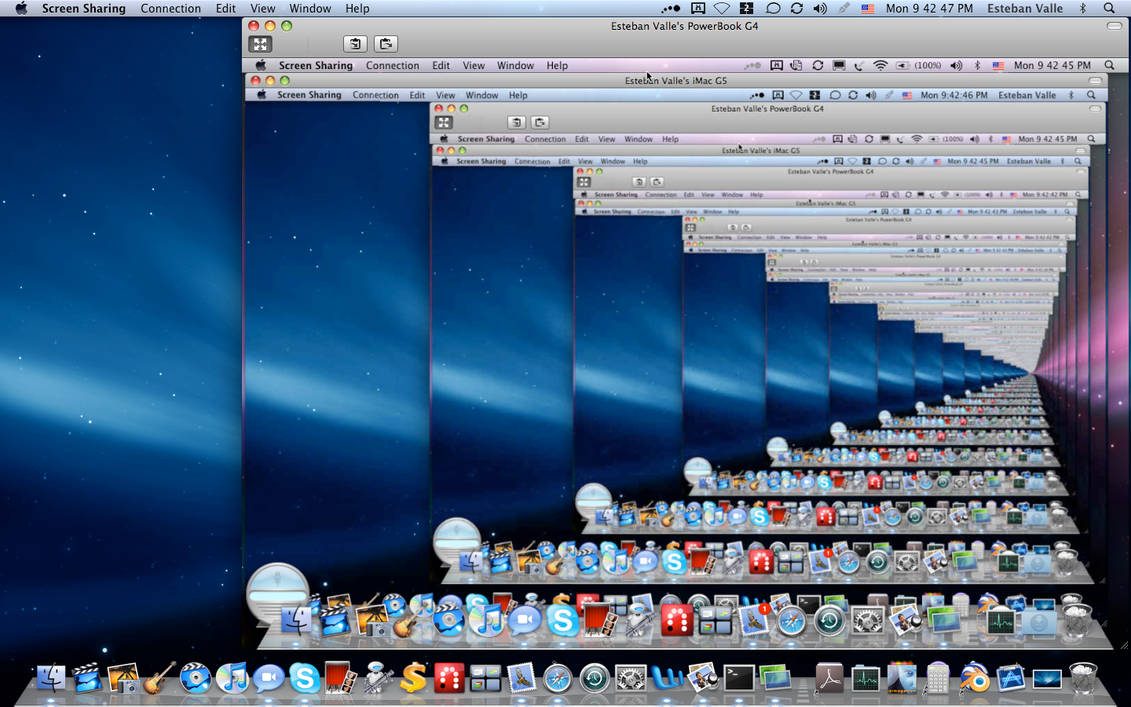
Task: Open iTunes in the first nested dock
Action: click(488, 620)
